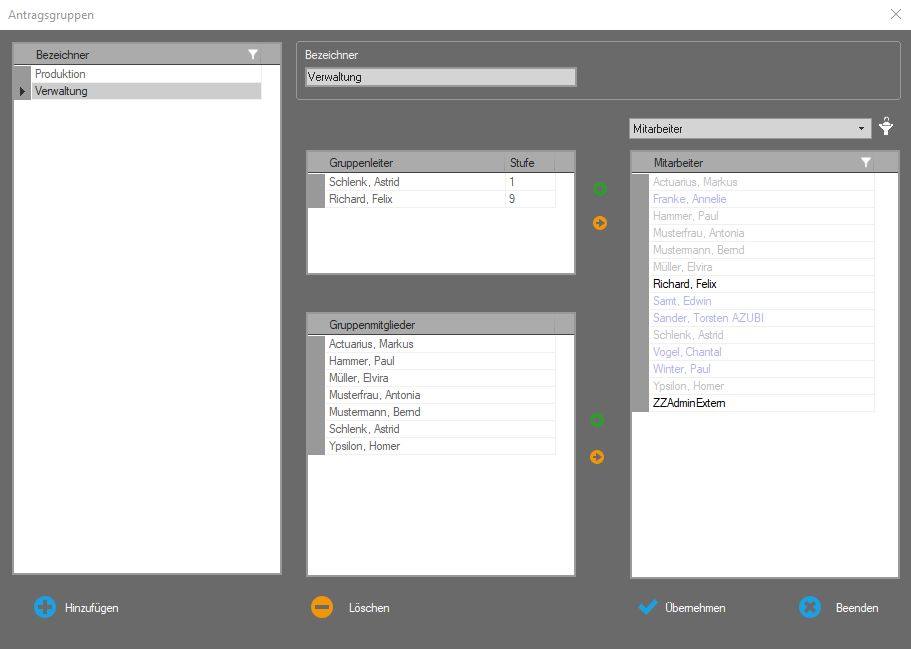Click green left arrow beside Gruppenleiter list
This screenshot has height=649, width=911.
[600, 188]
